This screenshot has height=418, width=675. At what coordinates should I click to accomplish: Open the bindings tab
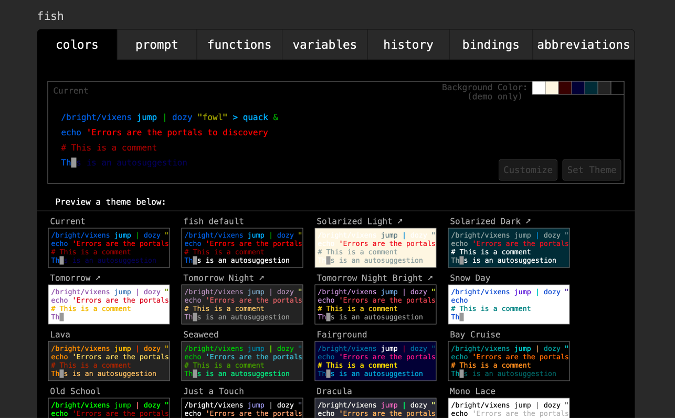(490, 45)
